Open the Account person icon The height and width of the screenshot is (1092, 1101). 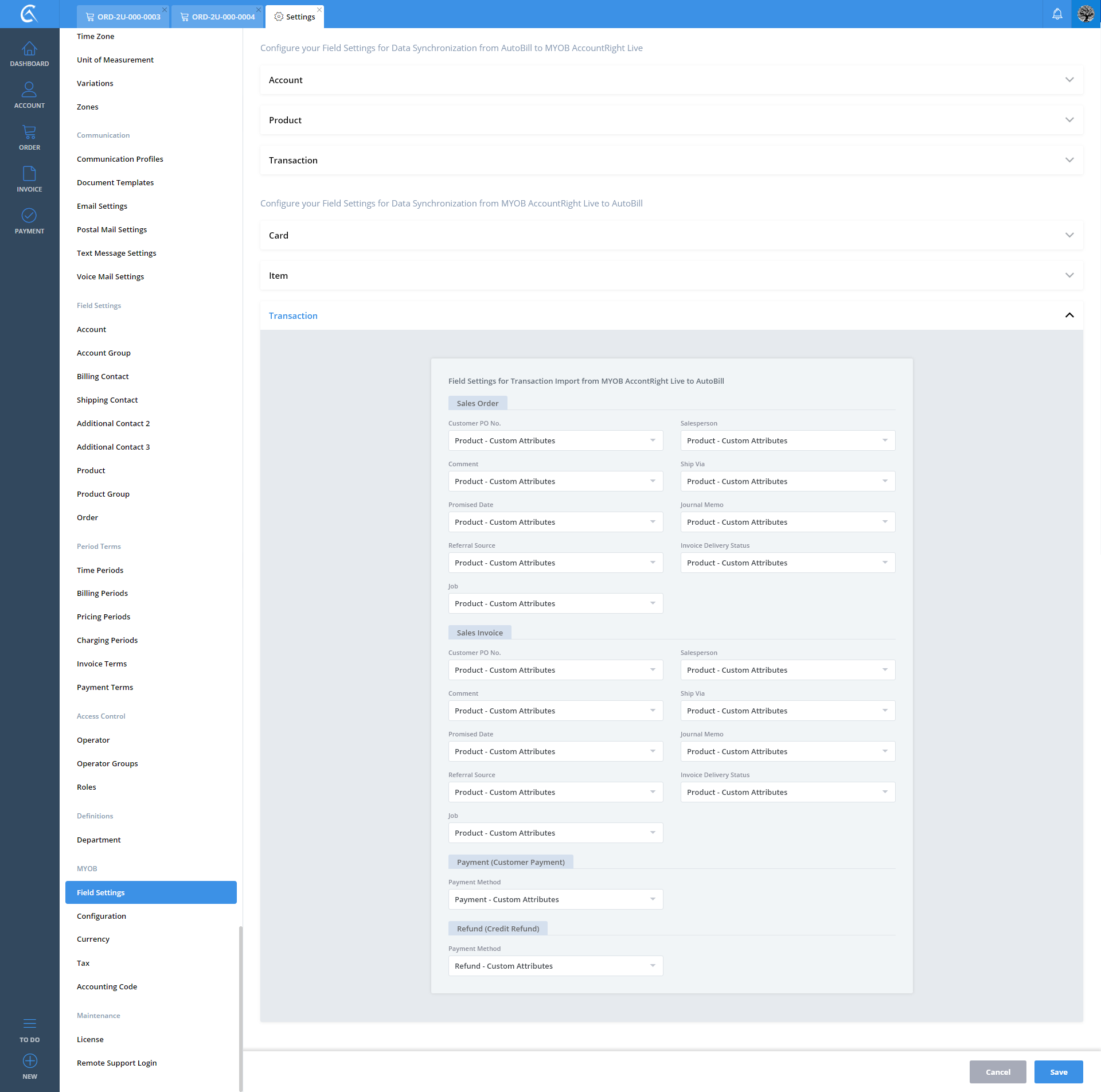(x=29, y=91)
